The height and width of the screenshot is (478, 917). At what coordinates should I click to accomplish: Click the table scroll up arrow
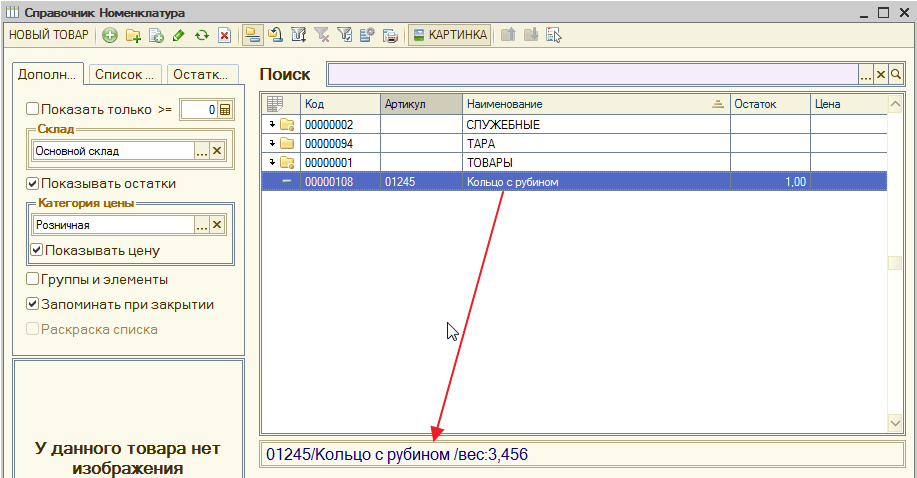pyautogui.click(x=895, y=104)
